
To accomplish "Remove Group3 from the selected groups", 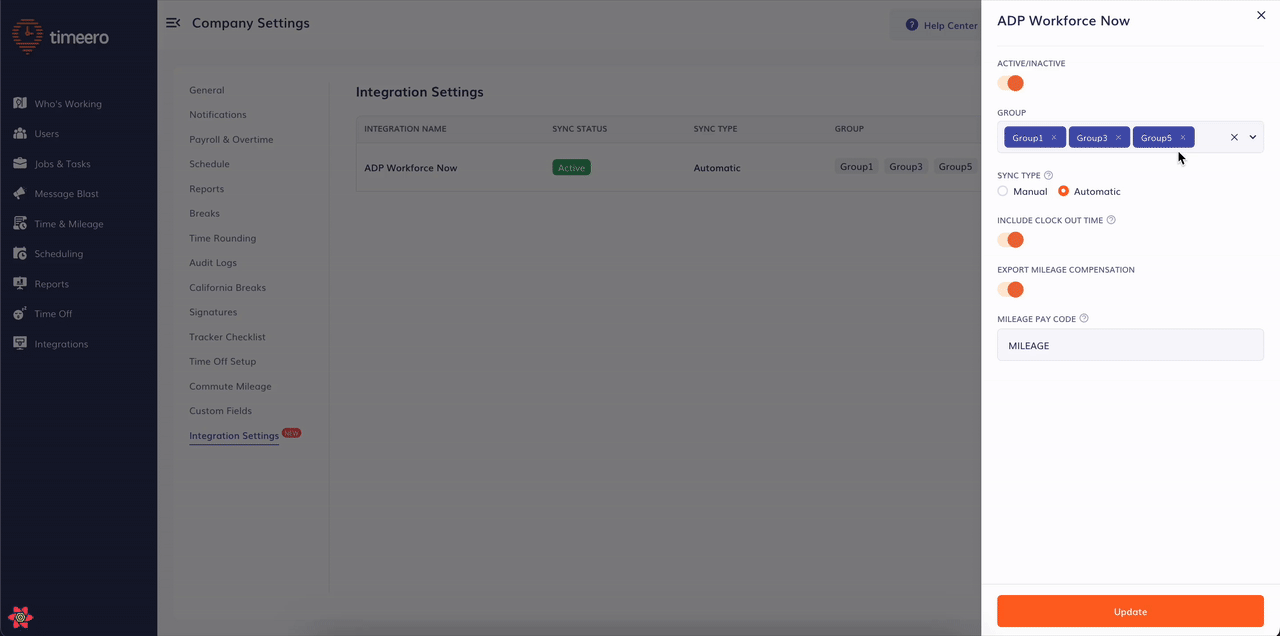I will click(1118, 137).
